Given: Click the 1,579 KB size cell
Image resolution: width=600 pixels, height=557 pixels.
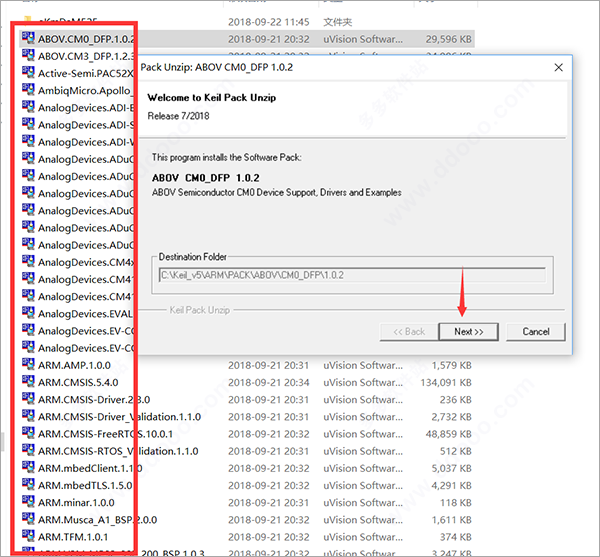Looking at the screenshot, I should click(x=452, y=365).
